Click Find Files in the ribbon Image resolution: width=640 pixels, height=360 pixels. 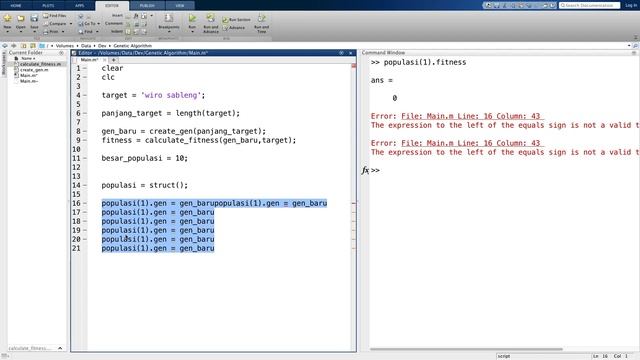tap(55, 16)
